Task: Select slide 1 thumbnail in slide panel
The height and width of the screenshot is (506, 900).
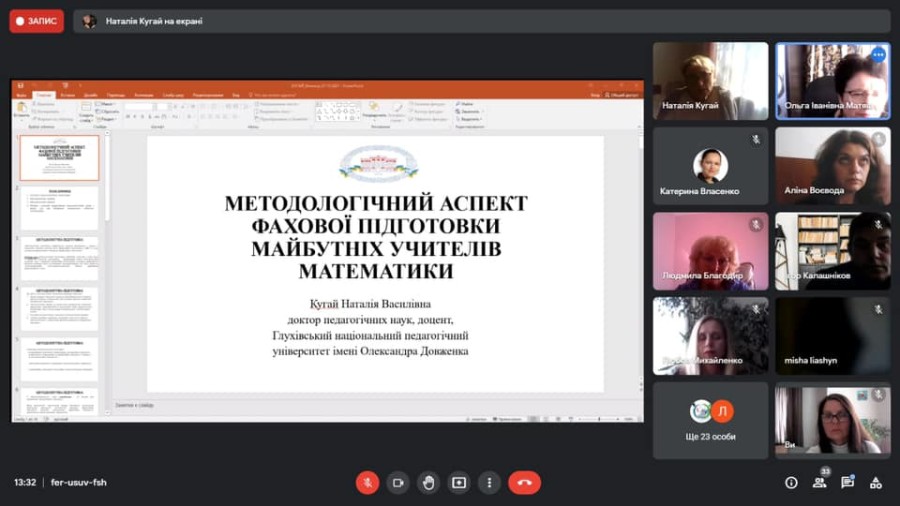Action: point(59,158)
